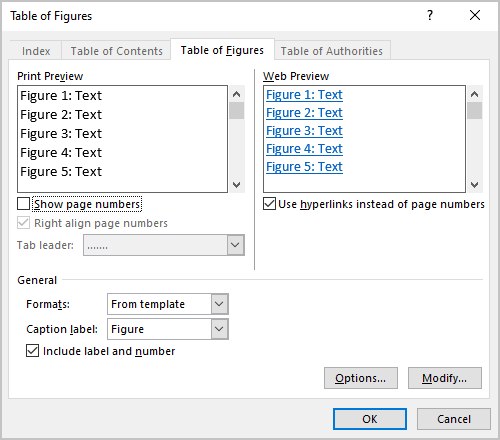
Task: Click Figure 3: Text link in Web Preview
Action: tap(304, 131)
